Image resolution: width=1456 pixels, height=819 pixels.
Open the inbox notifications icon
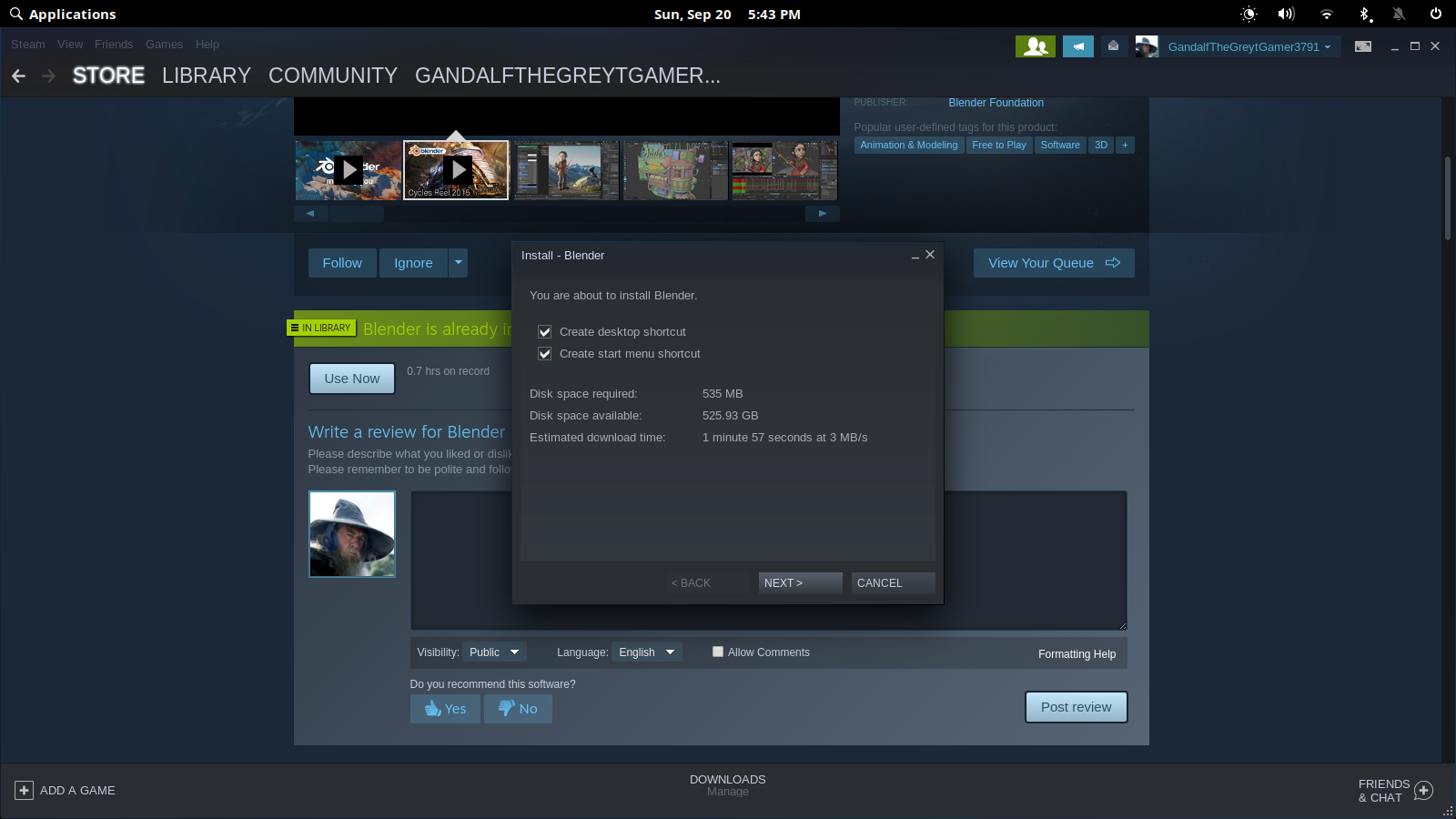1113,45
